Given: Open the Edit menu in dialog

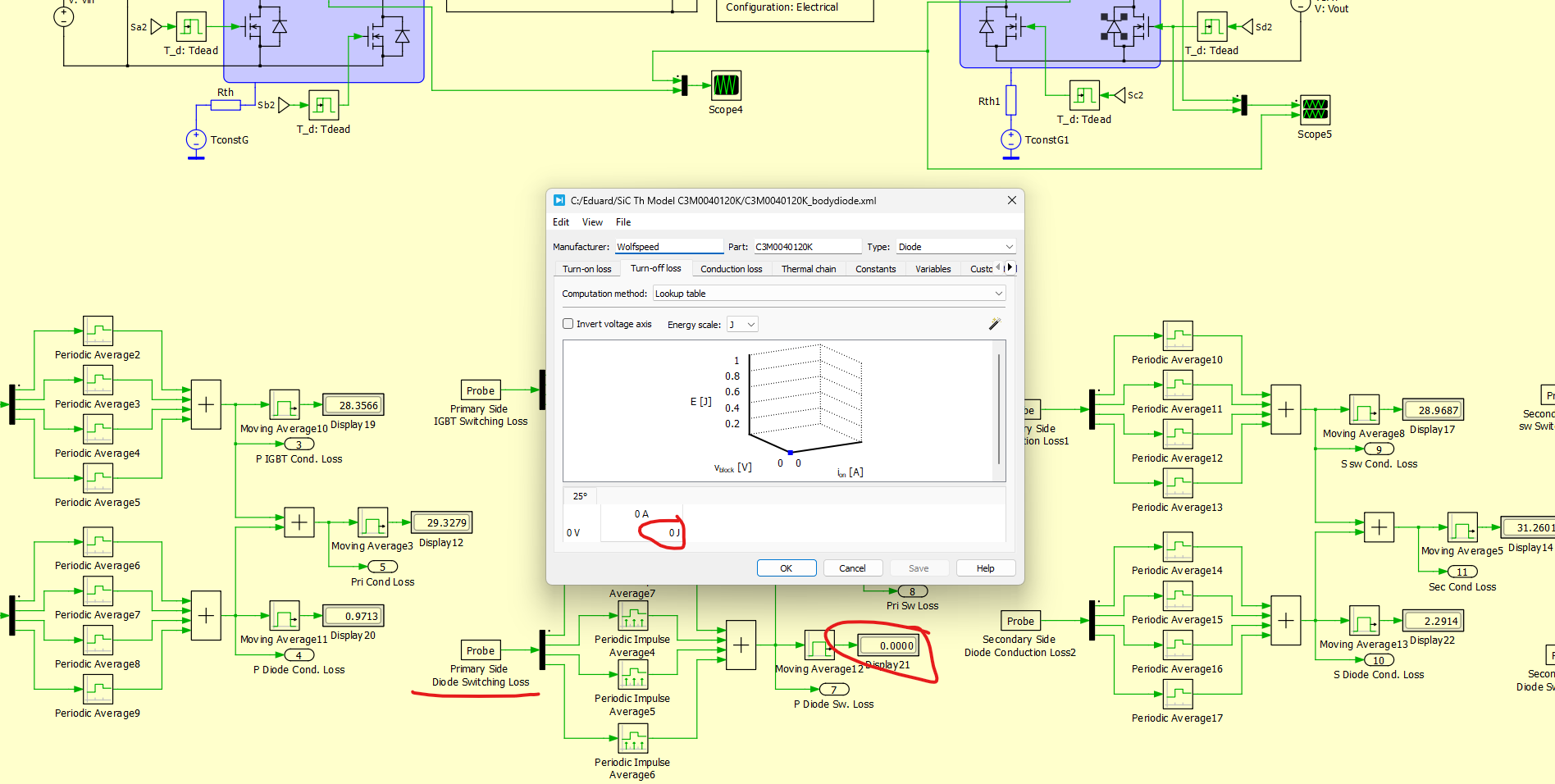Looking at the screenshot, I should (x=561, y=222).
